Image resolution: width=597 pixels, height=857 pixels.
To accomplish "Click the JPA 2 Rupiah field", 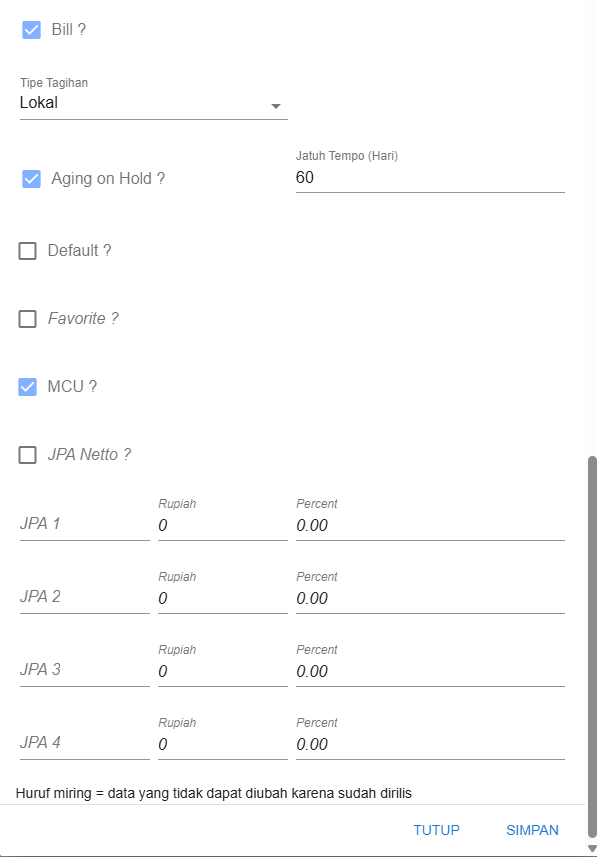I will [223, 598].
